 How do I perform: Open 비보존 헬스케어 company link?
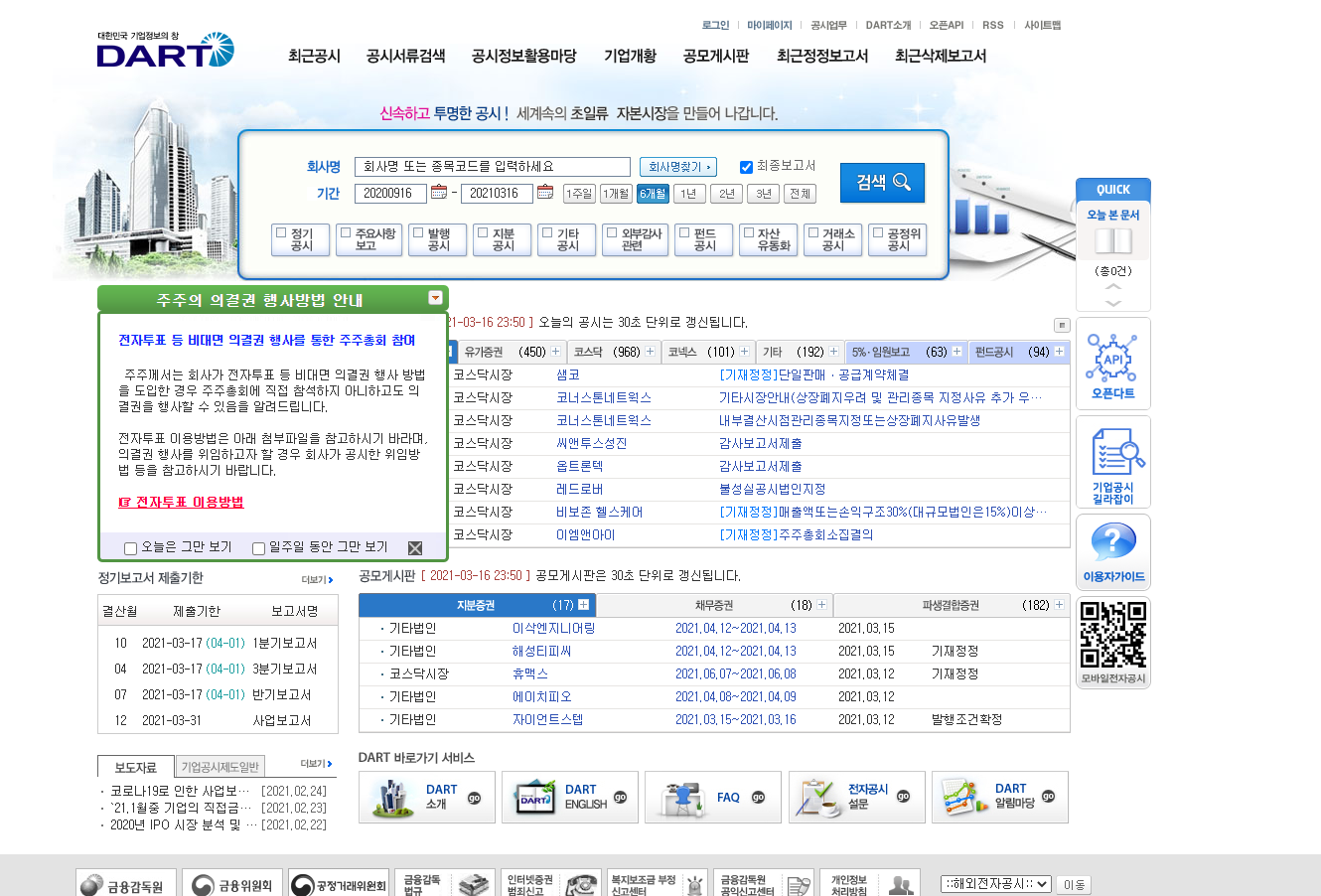tap(599, 512)
